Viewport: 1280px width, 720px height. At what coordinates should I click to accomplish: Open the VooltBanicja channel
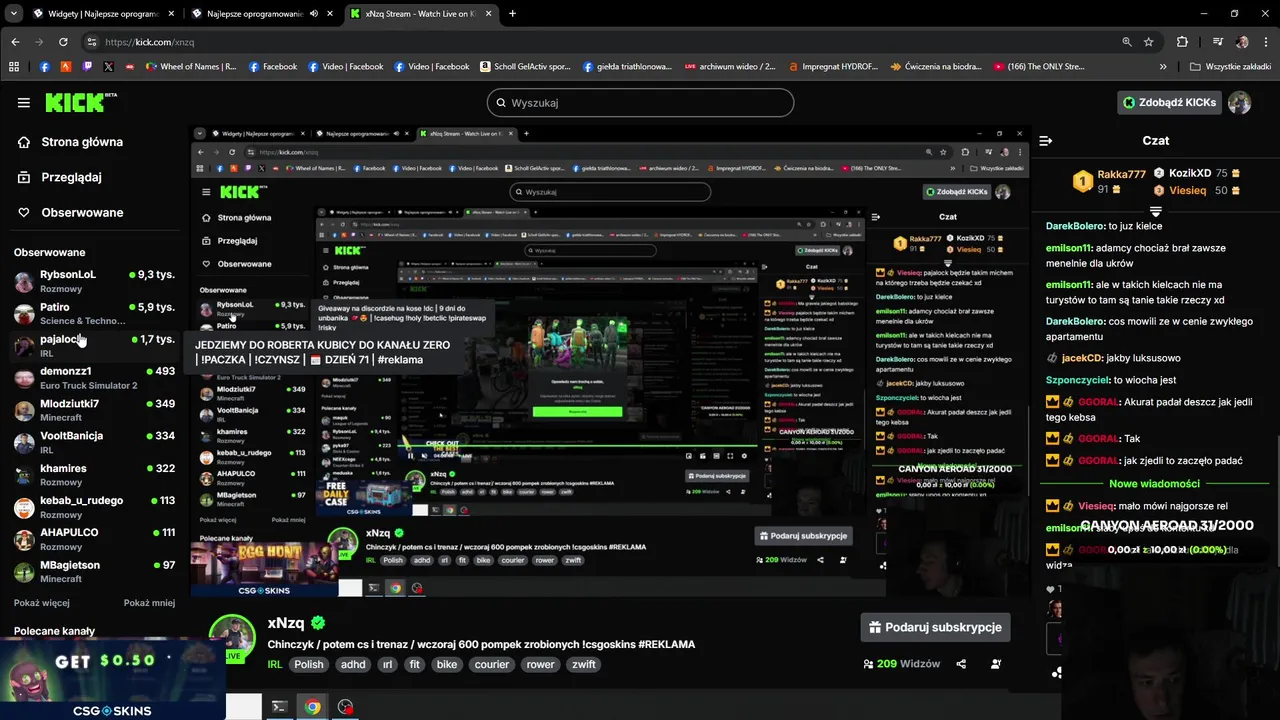(95, 442)
